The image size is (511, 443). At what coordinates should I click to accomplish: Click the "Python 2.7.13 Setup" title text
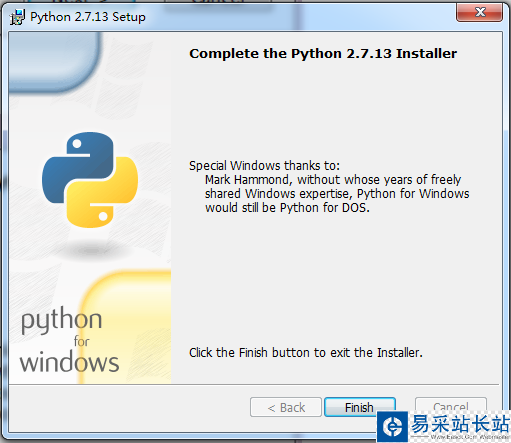point(88,17)
